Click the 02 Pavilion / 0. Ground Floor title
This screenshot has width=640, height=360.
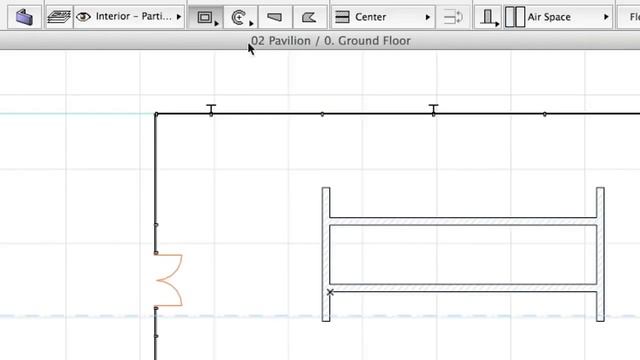[331, 41]
